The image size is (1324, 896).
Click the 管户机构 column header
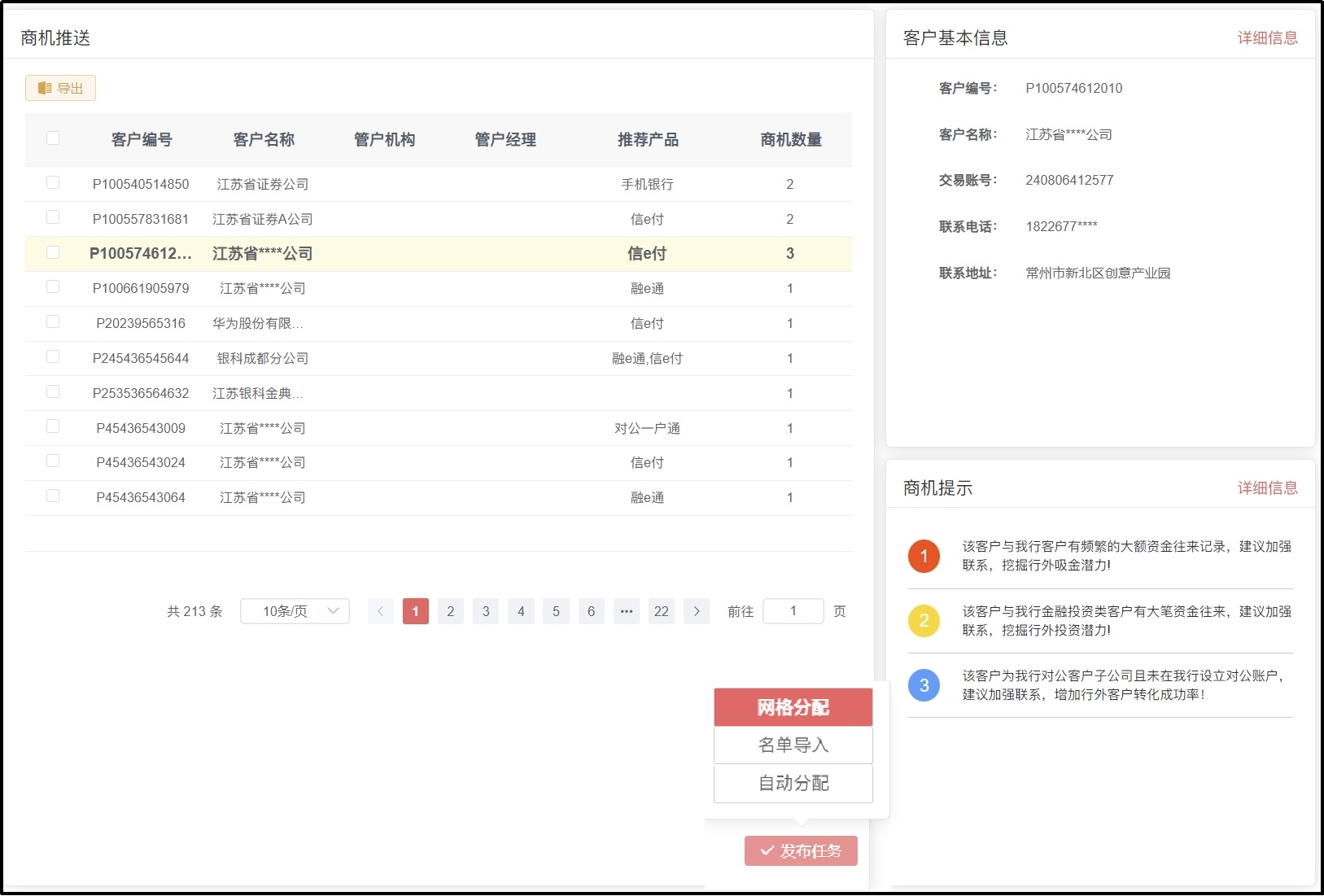384,139
